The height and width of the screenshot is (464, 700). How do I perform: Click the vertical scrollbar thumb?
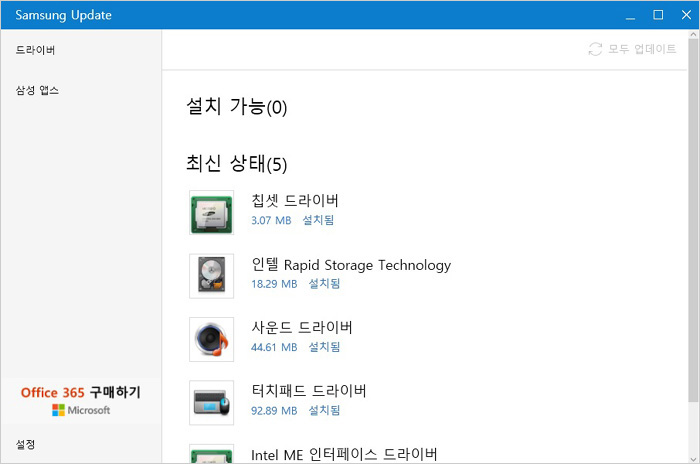coord(693,220)
